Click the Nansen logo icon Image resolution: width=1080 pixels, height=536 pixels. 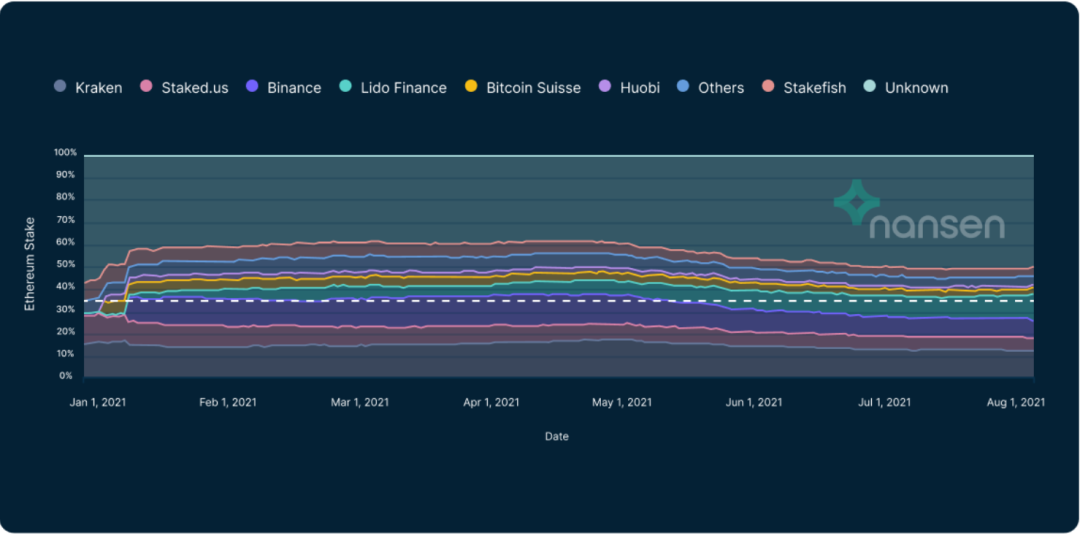tap(856, 200)
